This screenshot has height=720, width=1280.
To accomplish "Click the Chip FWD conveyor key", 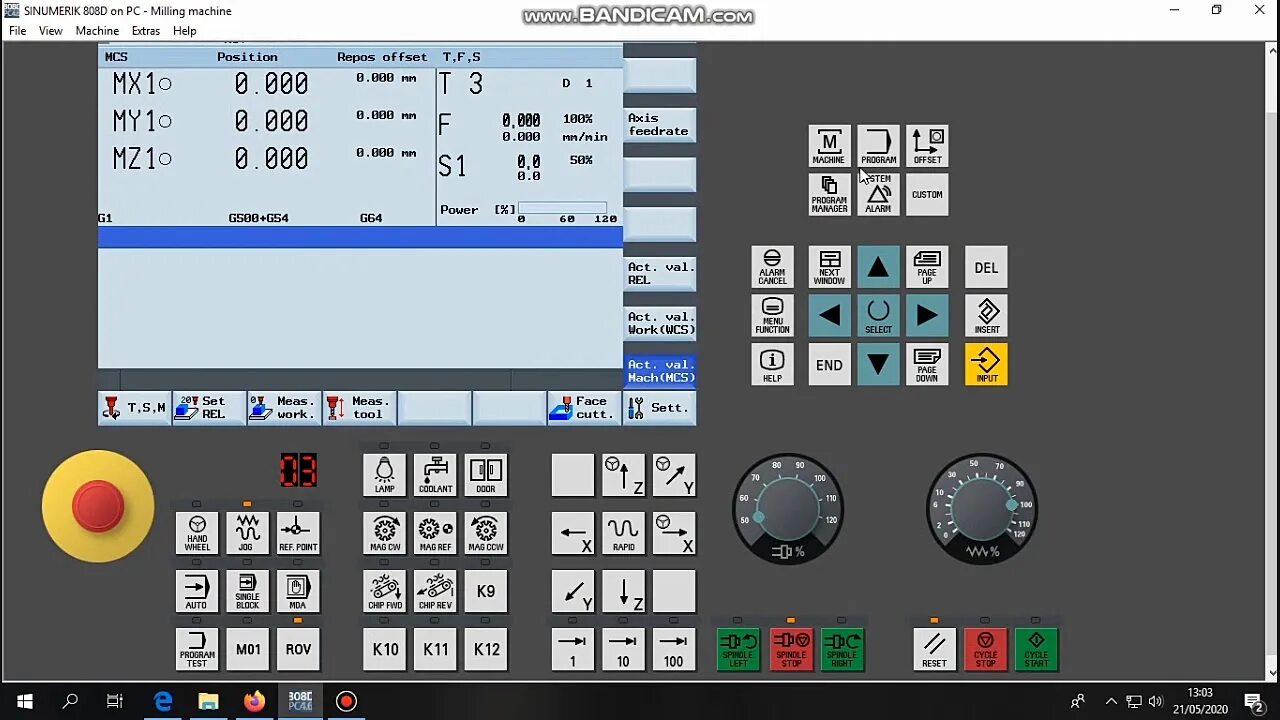I will [x=385, y=591].
